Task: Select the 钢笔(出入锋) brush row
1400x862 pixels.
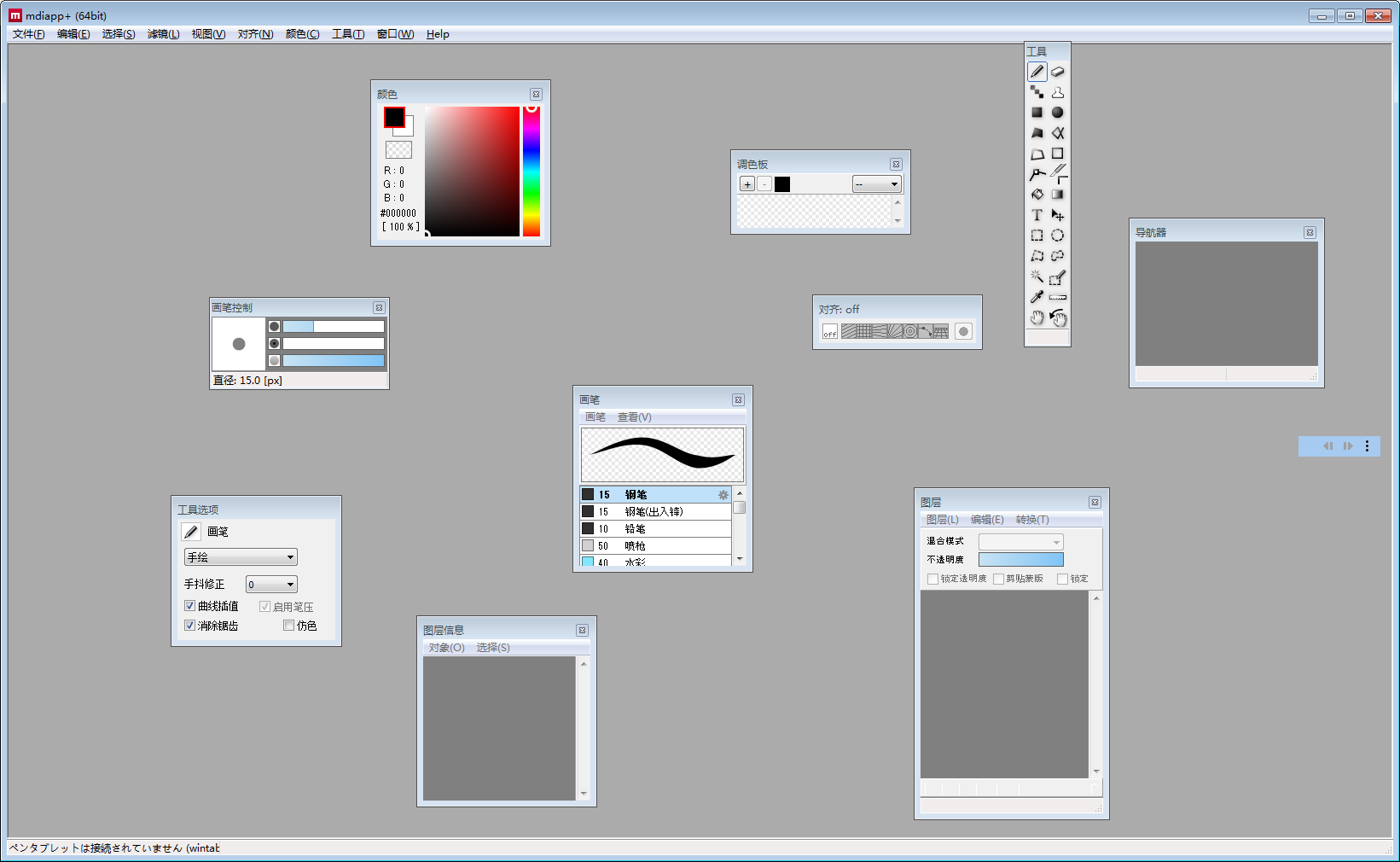Action: pyautogui.click(x=655, y=512)
